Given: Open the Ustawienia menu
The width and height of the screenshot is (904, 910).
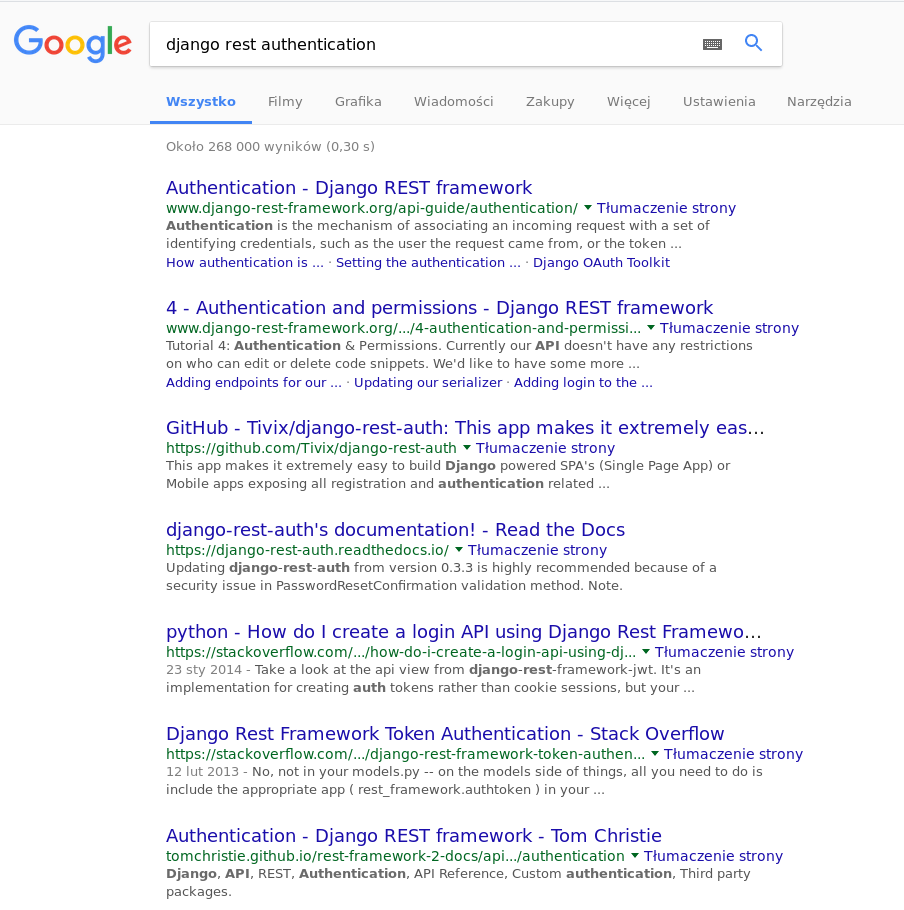Looking at the screenshot, I should point(718,101).
